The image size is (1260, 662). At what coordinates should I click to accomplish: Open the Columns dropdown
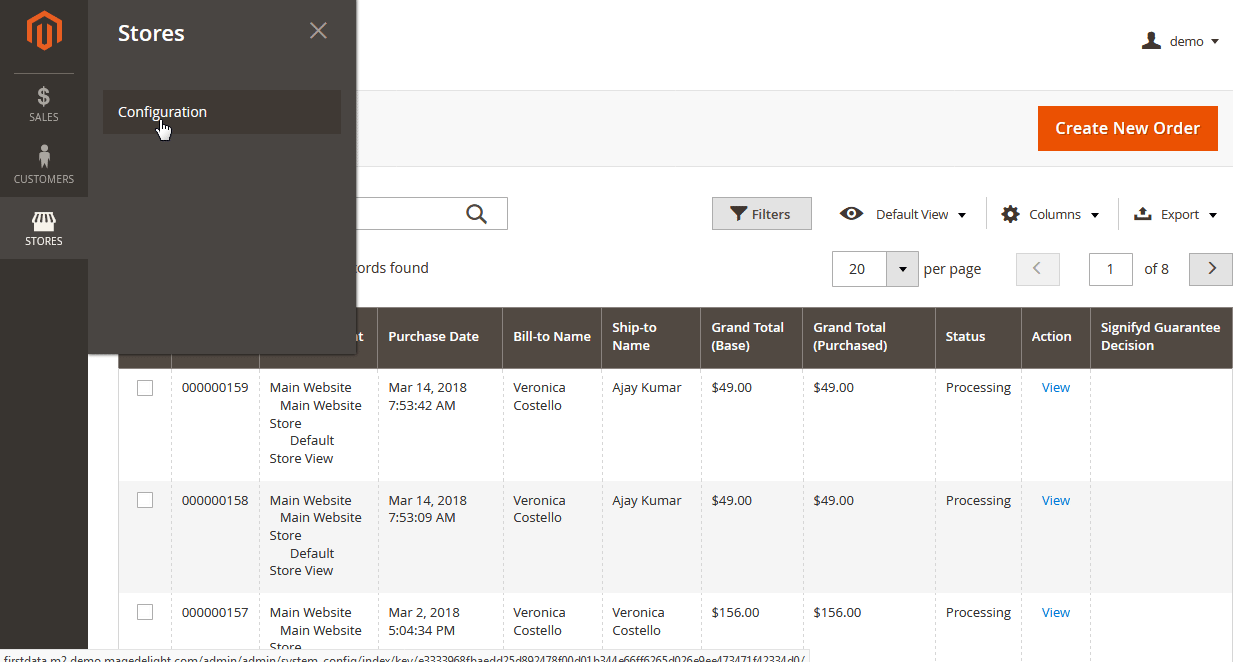click(1050, 214)
